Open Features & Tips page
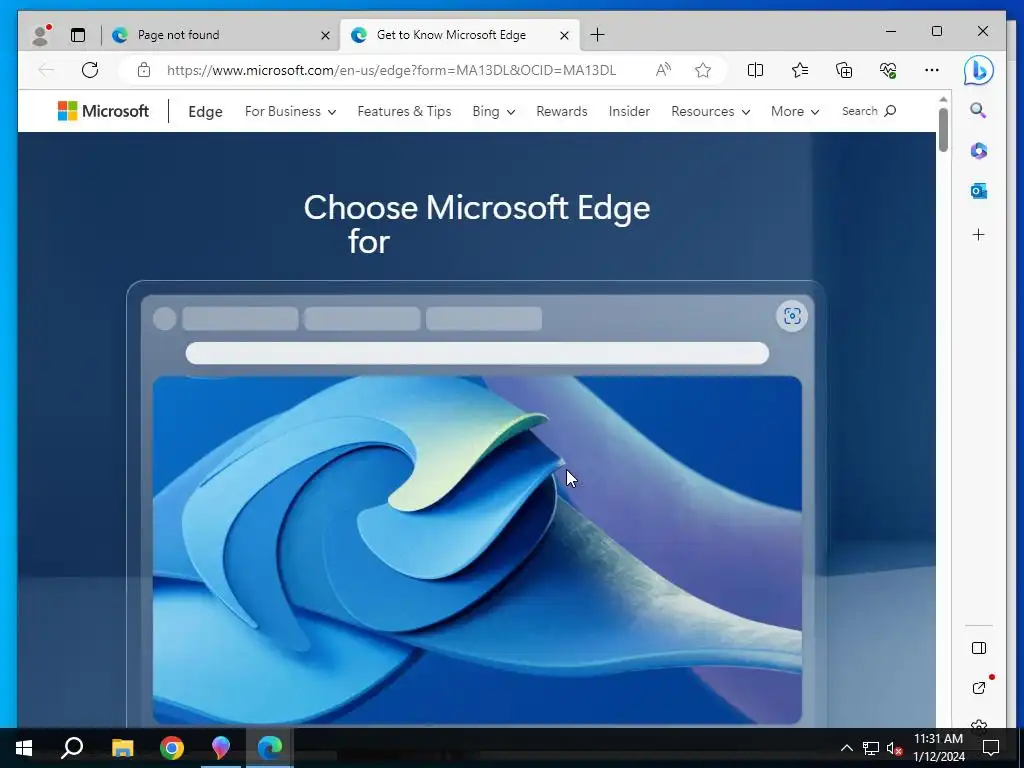 coord(404,112)
